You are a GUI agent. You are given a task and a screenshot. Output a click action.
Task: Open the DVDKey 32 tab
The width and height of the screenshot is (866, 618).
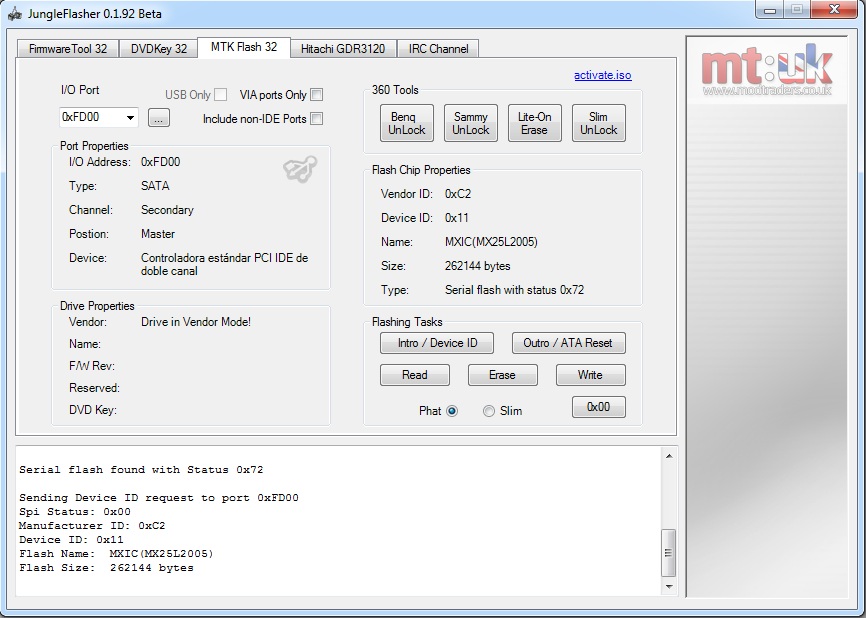[159, 49]
